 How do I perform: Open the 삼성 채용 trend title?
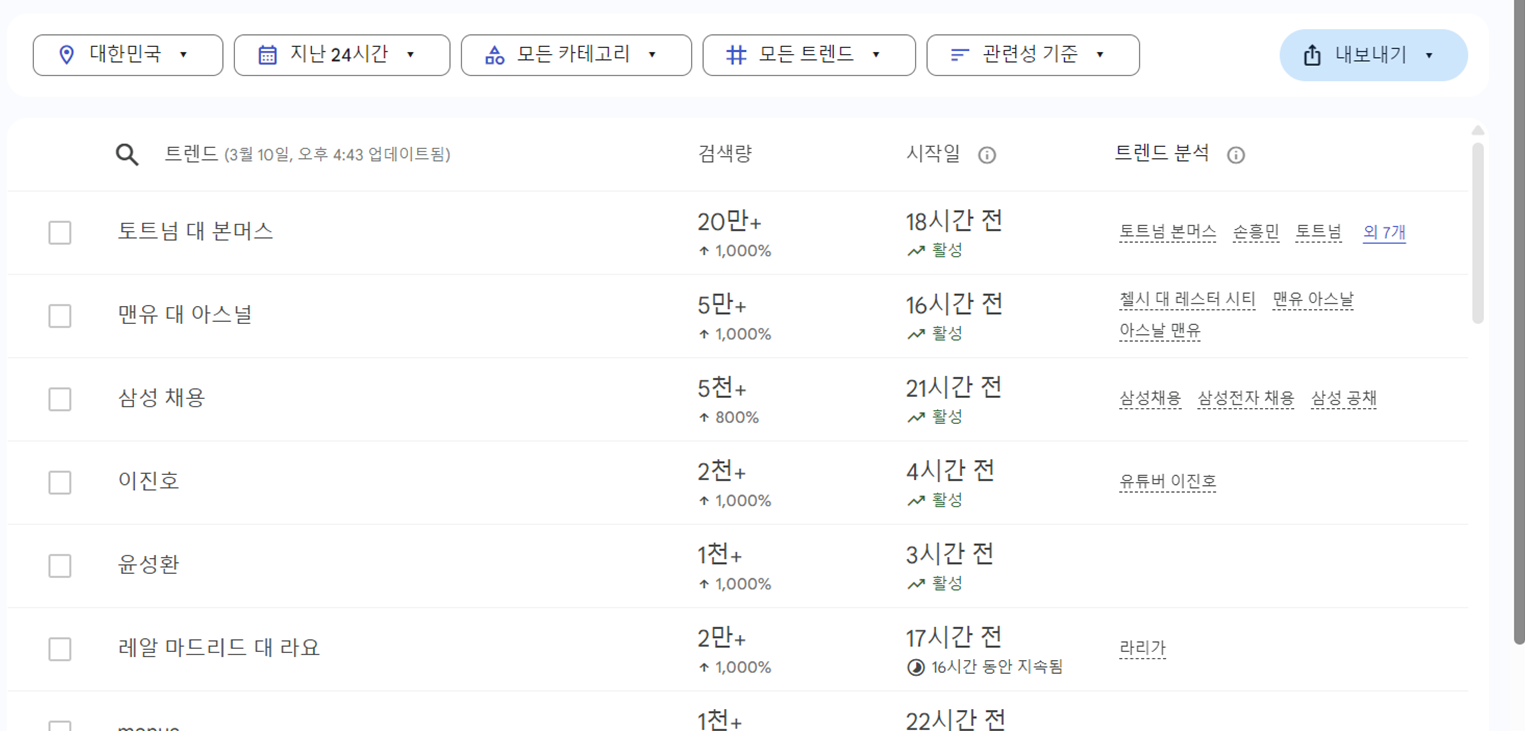pos(162,398)
